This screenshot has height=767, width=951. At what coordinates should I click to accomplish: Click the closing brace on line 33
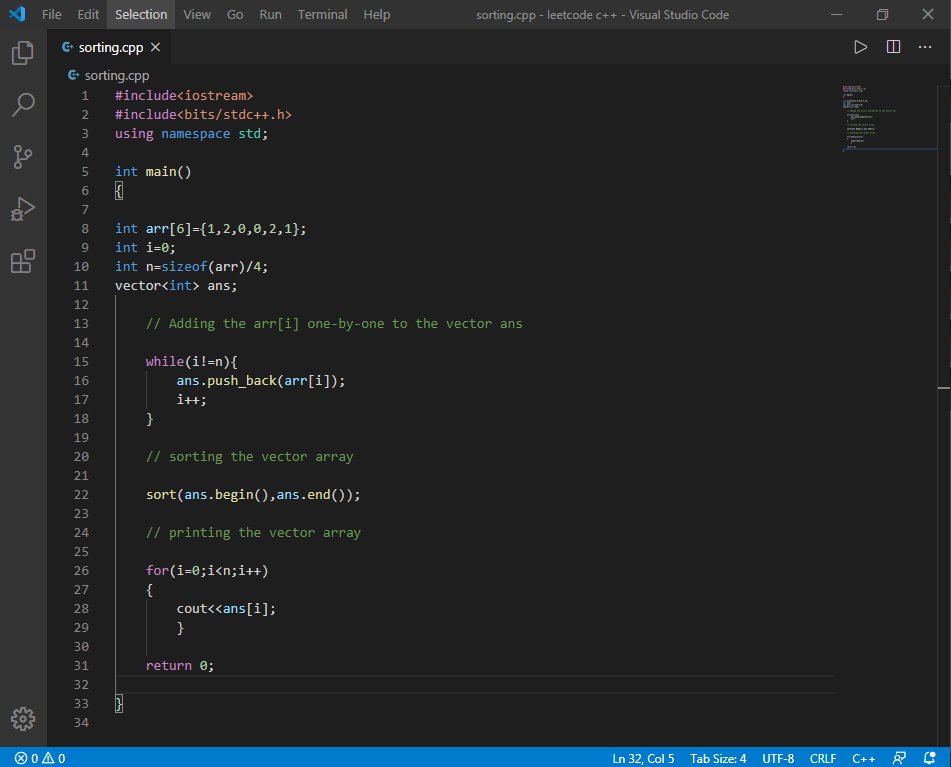point(119,704)
